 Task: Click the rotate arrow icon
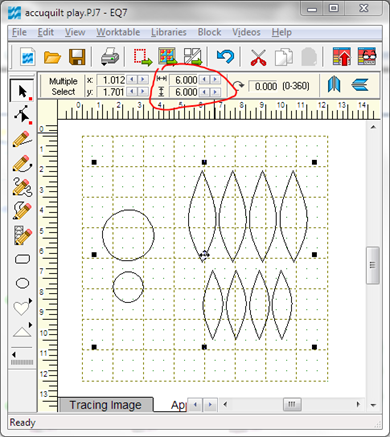(x=238, y=86)
